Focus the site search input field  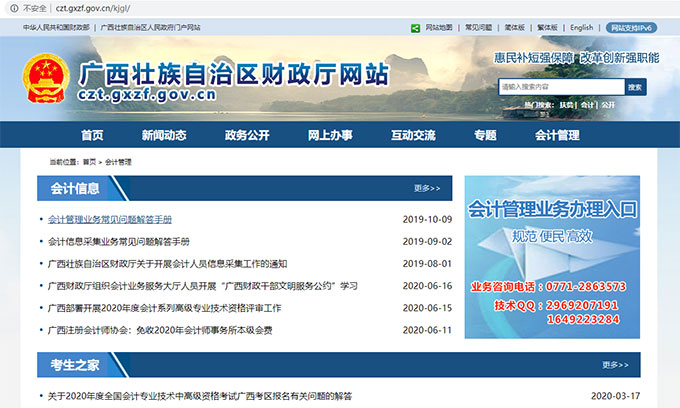[560, 87]
